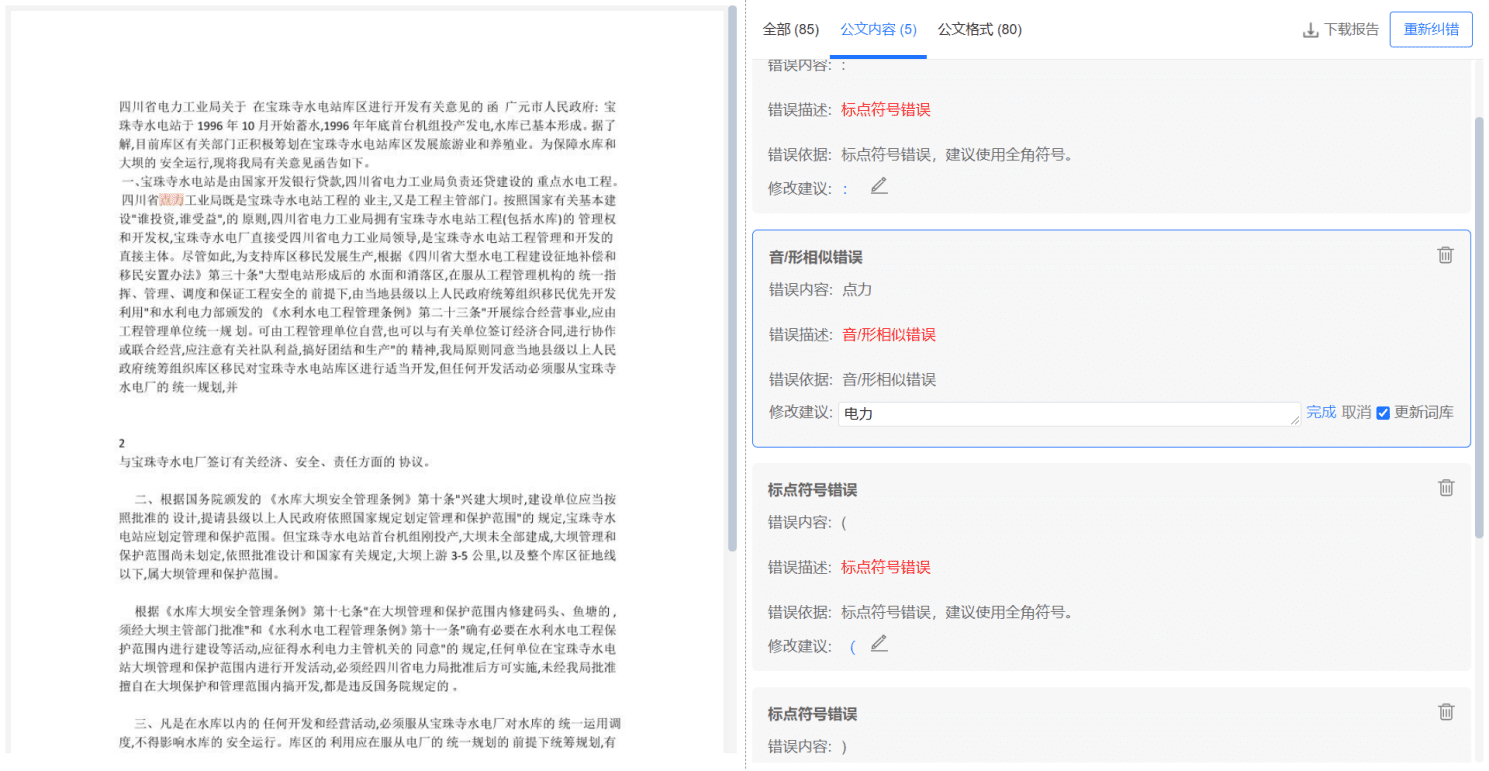Click the paragraph starting with 三、凡是在水库以内的
Image resolution: width=1489 pixels, height=771 pixels.
point(368,732)
